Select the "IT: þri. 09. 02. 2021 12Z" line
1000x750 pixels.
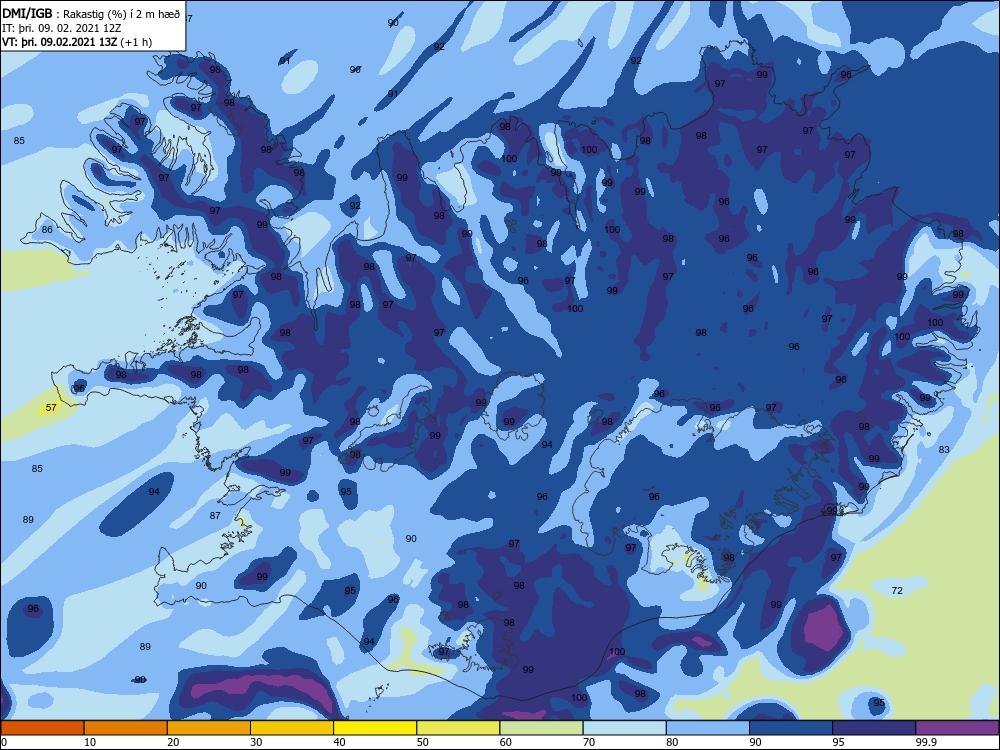tap(61, 28)
